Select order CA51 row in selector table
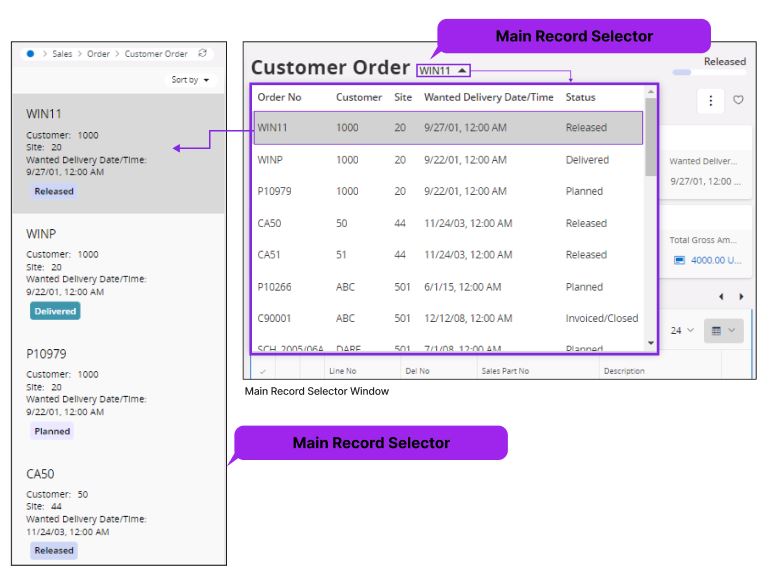Image resolution: width=774 pixels, height=576 pixels. pyautogui.click(x=450, y=255)
